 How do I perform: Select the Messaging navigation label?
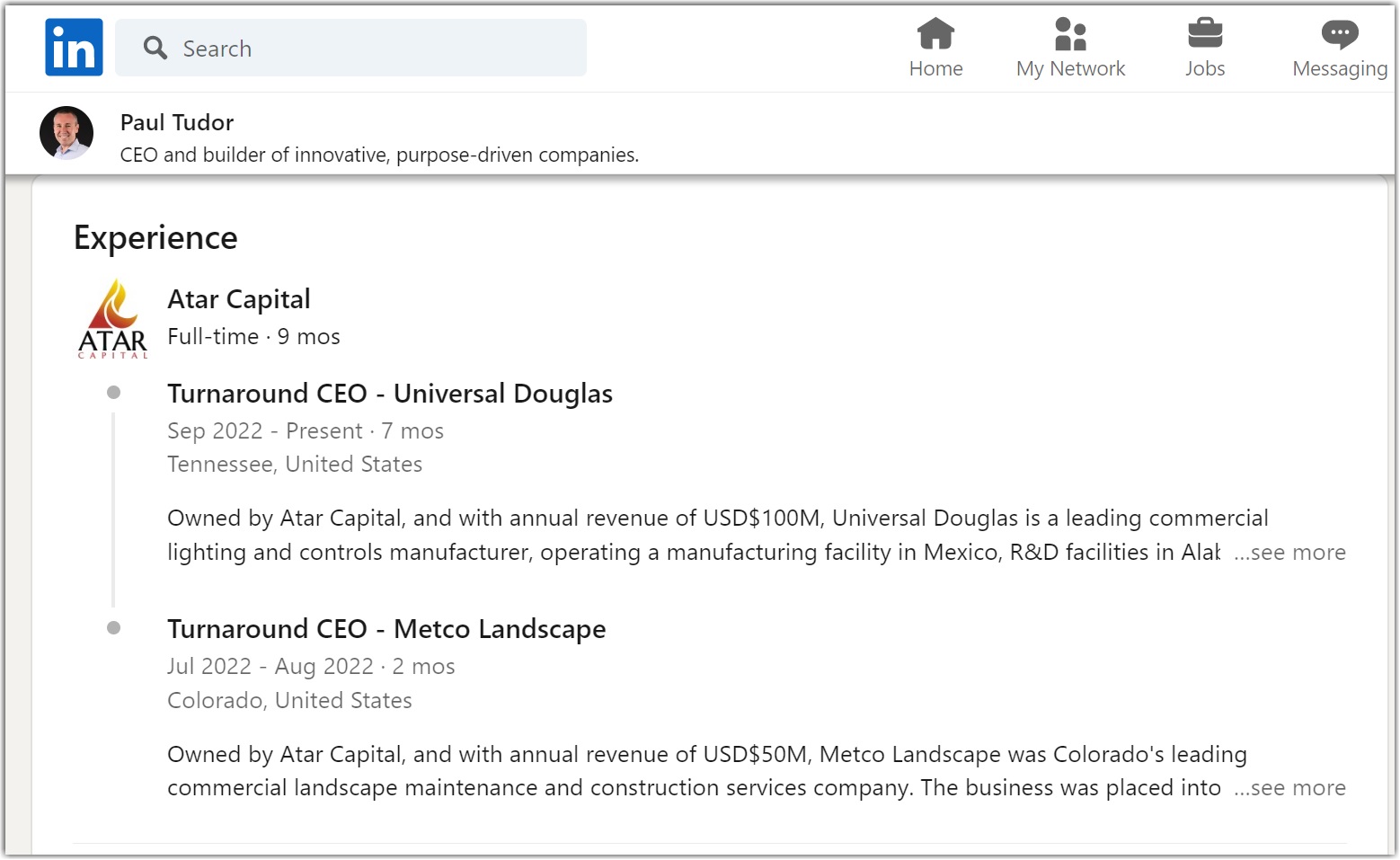tap(1340, 69)
